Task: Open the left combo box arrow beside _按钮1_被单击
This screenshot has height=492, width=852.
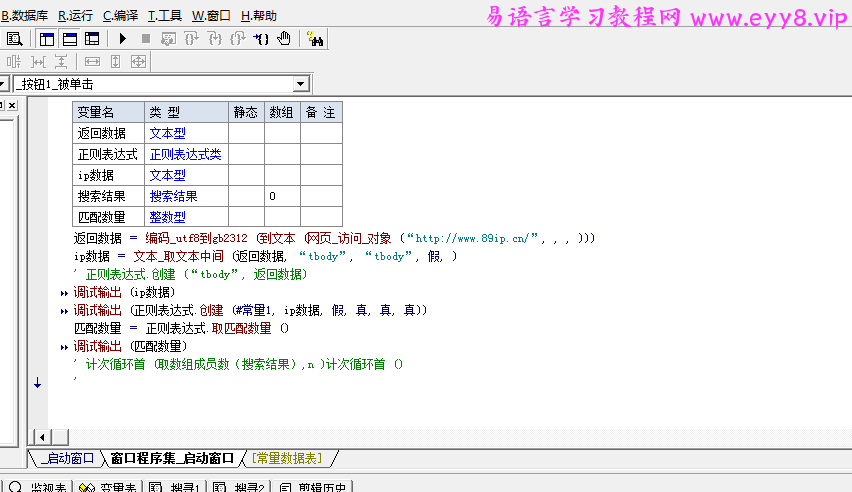Action: pos(3,84)
